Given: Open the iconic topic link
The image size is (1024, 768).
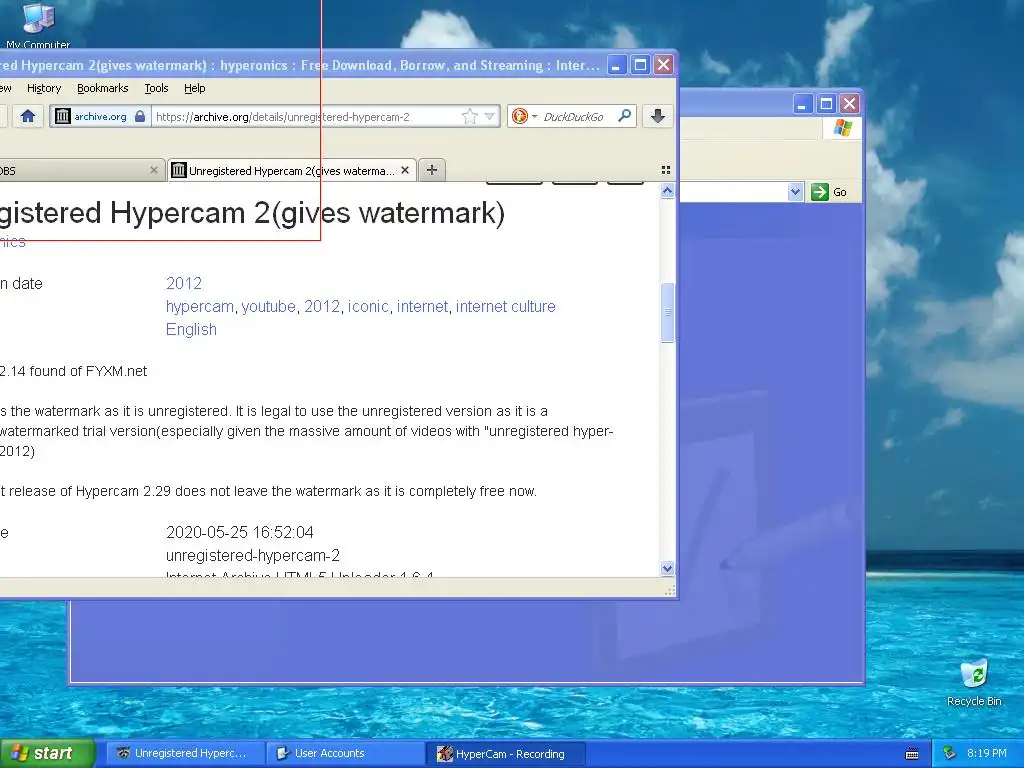Looking at the screenshot, I should [x=368, y=306].
